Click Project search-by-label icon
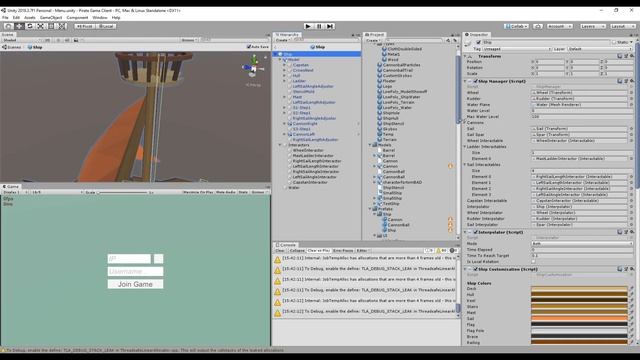Image resolution: width=640 pixels, height=360 pixels. [x=454, y=40]
